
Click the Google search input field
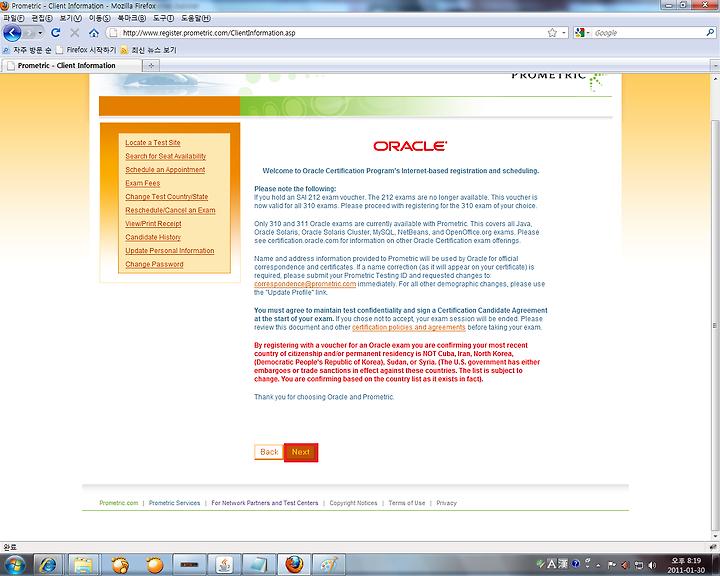point(648,33)
